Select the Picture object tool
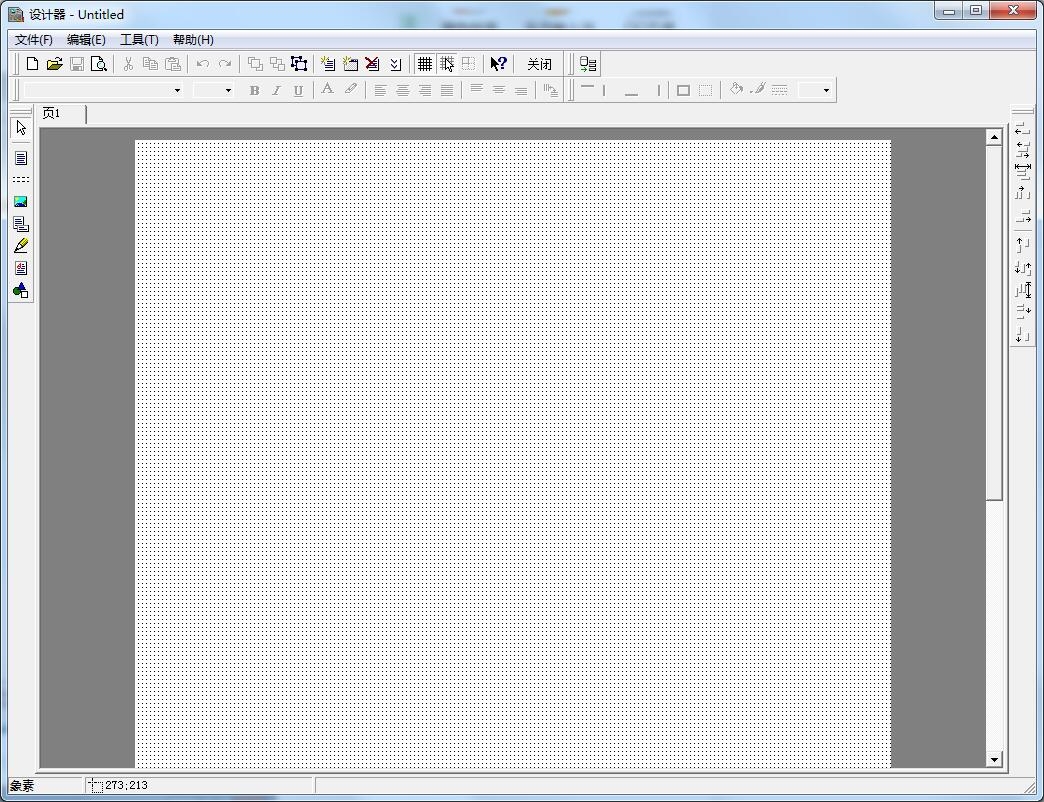This screenshot has height=802, width=1044. coord(21,201)
